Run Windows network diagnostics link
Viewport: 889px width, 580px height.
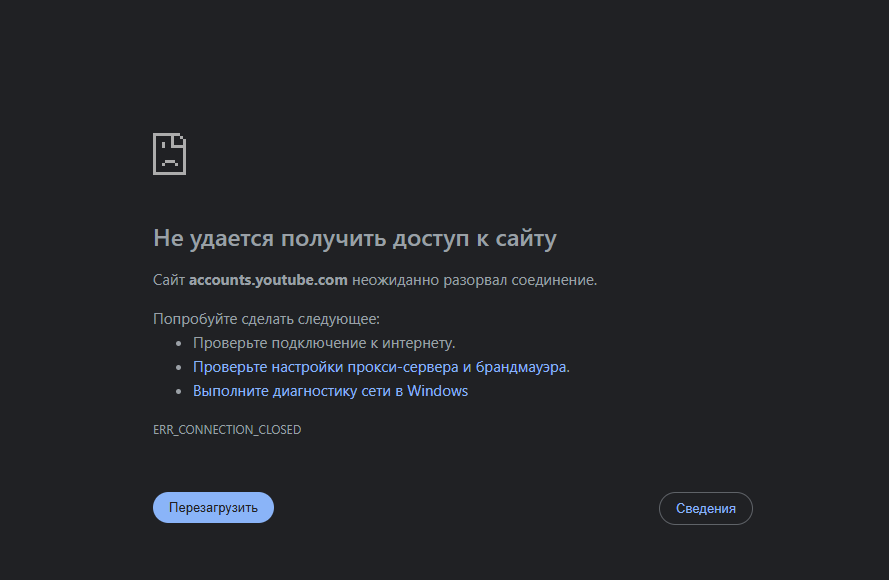coord(330,391)
